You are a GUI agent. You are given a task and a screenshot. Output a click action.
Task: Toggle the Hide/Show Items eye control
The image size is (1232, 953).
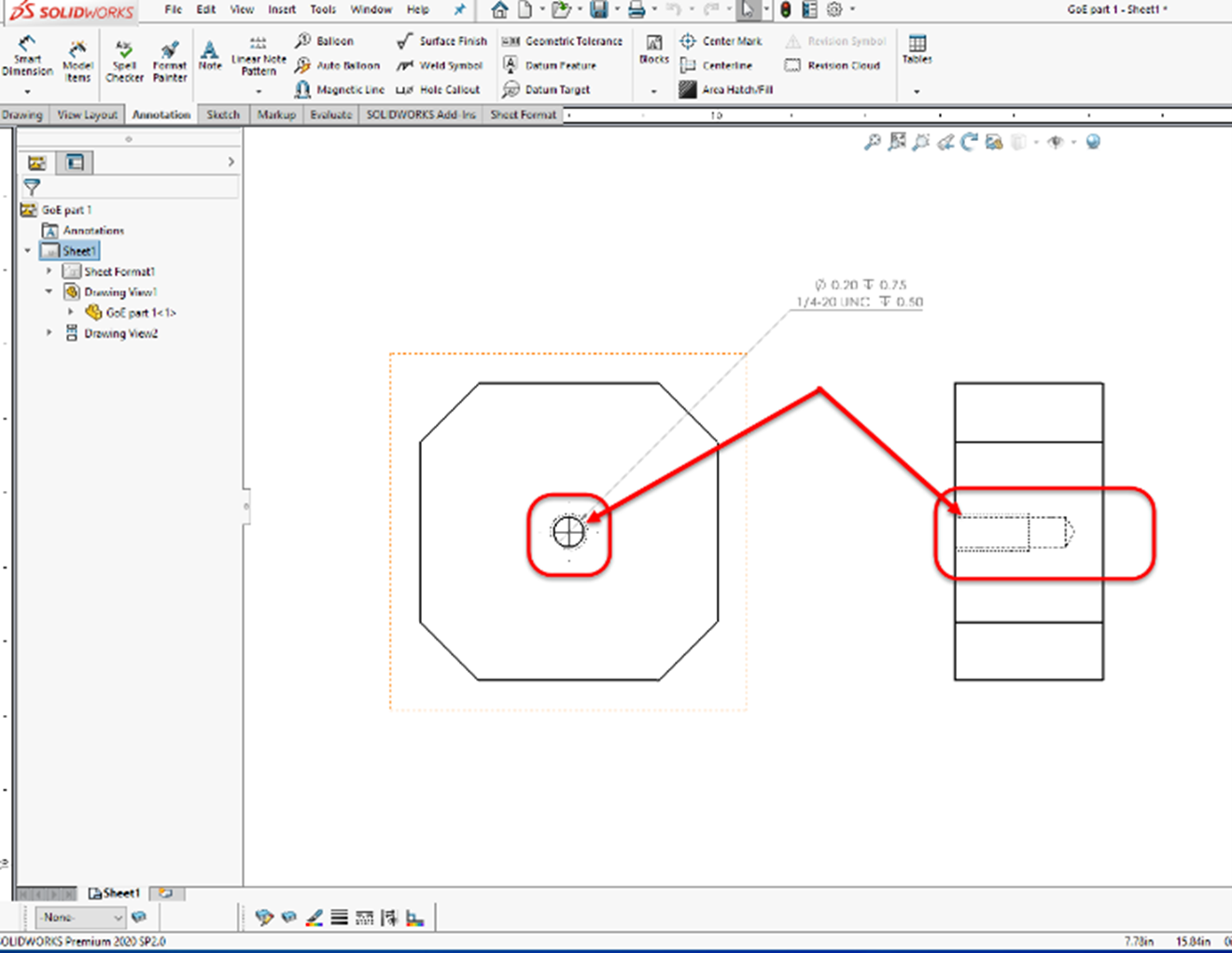(1056, 141)
